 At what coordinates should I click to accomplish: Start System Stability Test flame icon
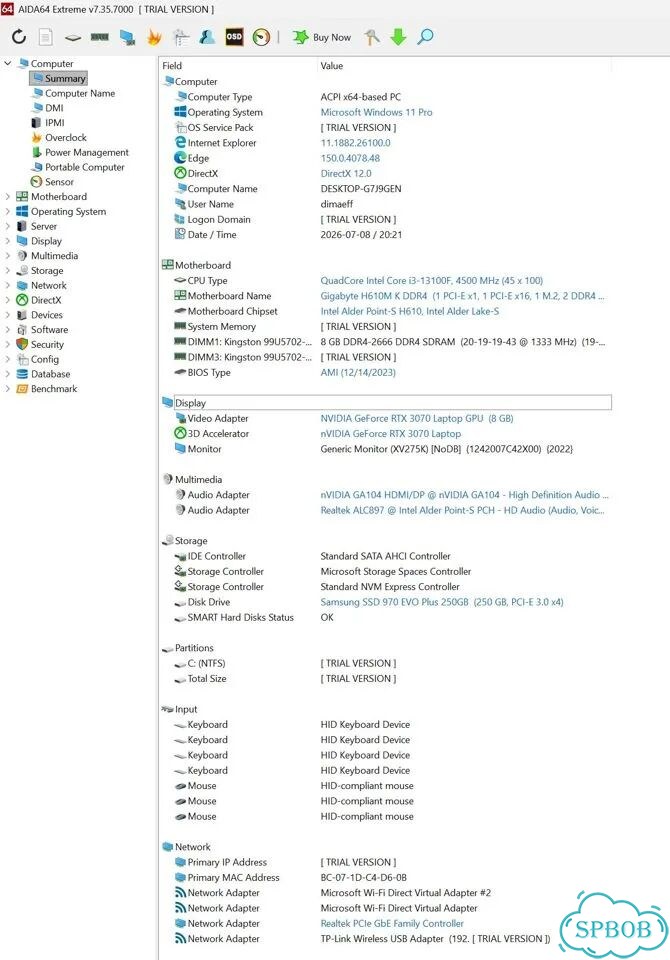(x=154, y=37)
